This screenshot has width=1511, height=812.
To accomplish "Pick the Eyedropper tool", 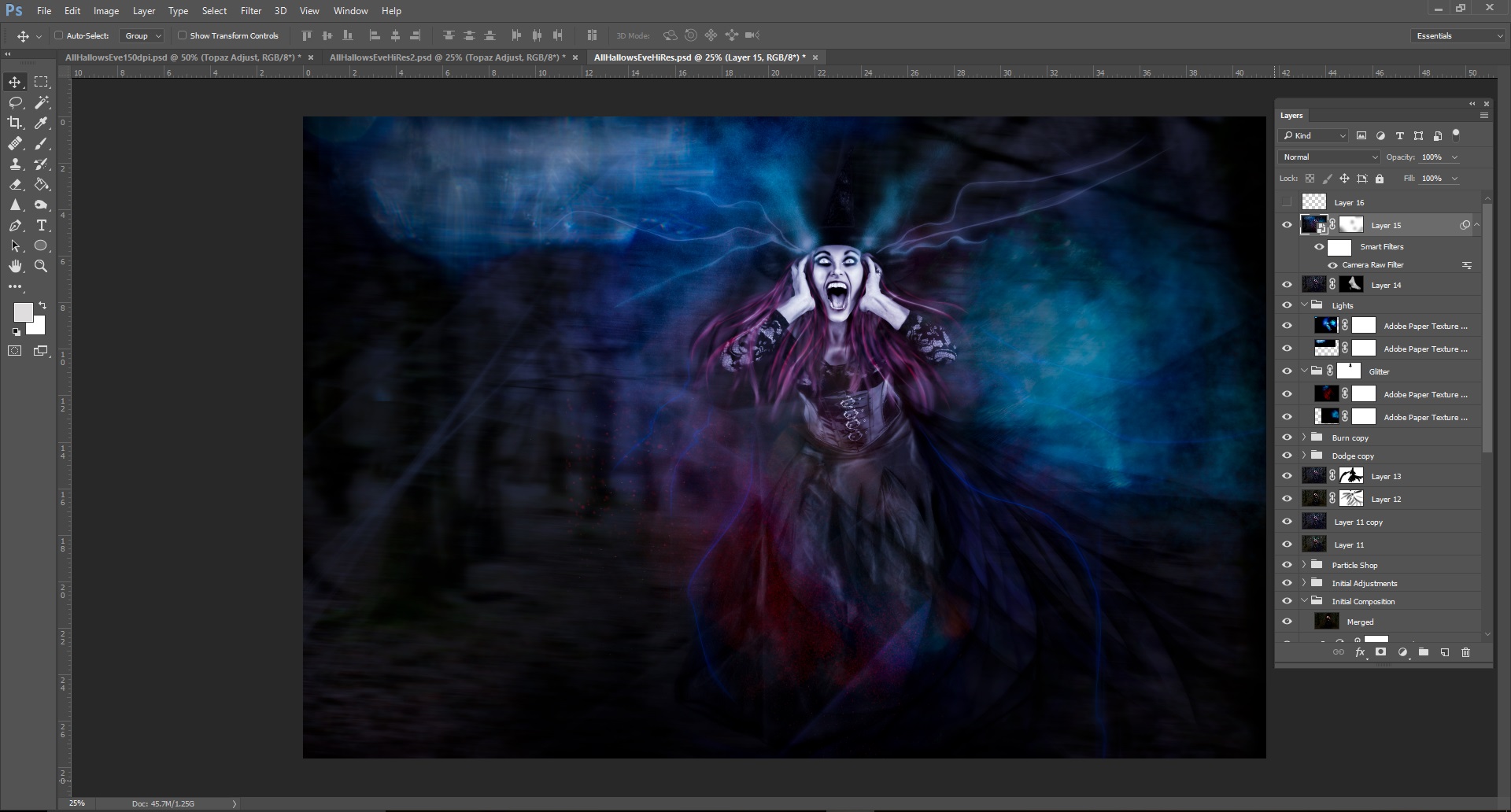I will pos(42,123).
